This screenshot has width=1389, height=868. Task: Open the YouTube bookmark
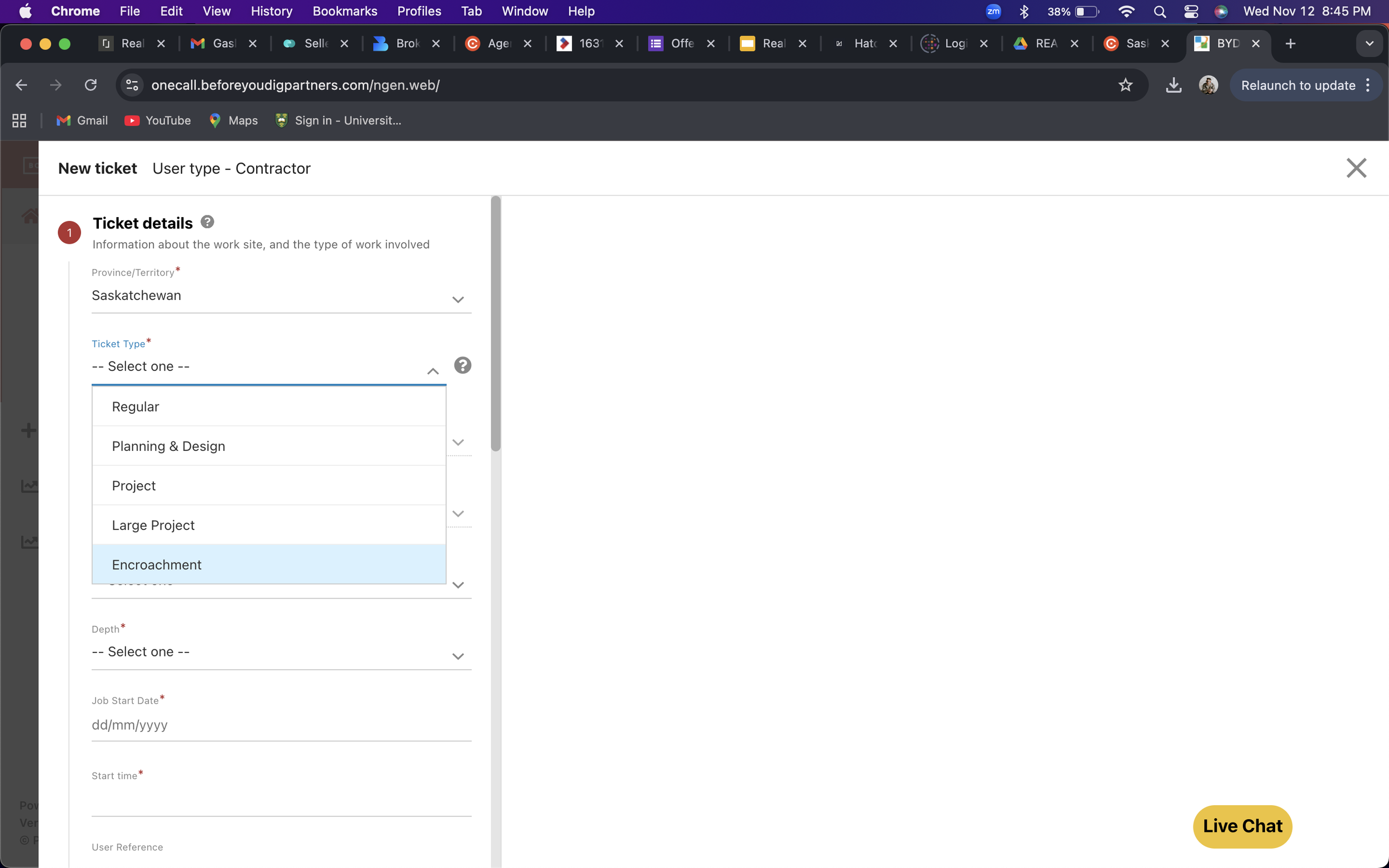tap(157, 121)
